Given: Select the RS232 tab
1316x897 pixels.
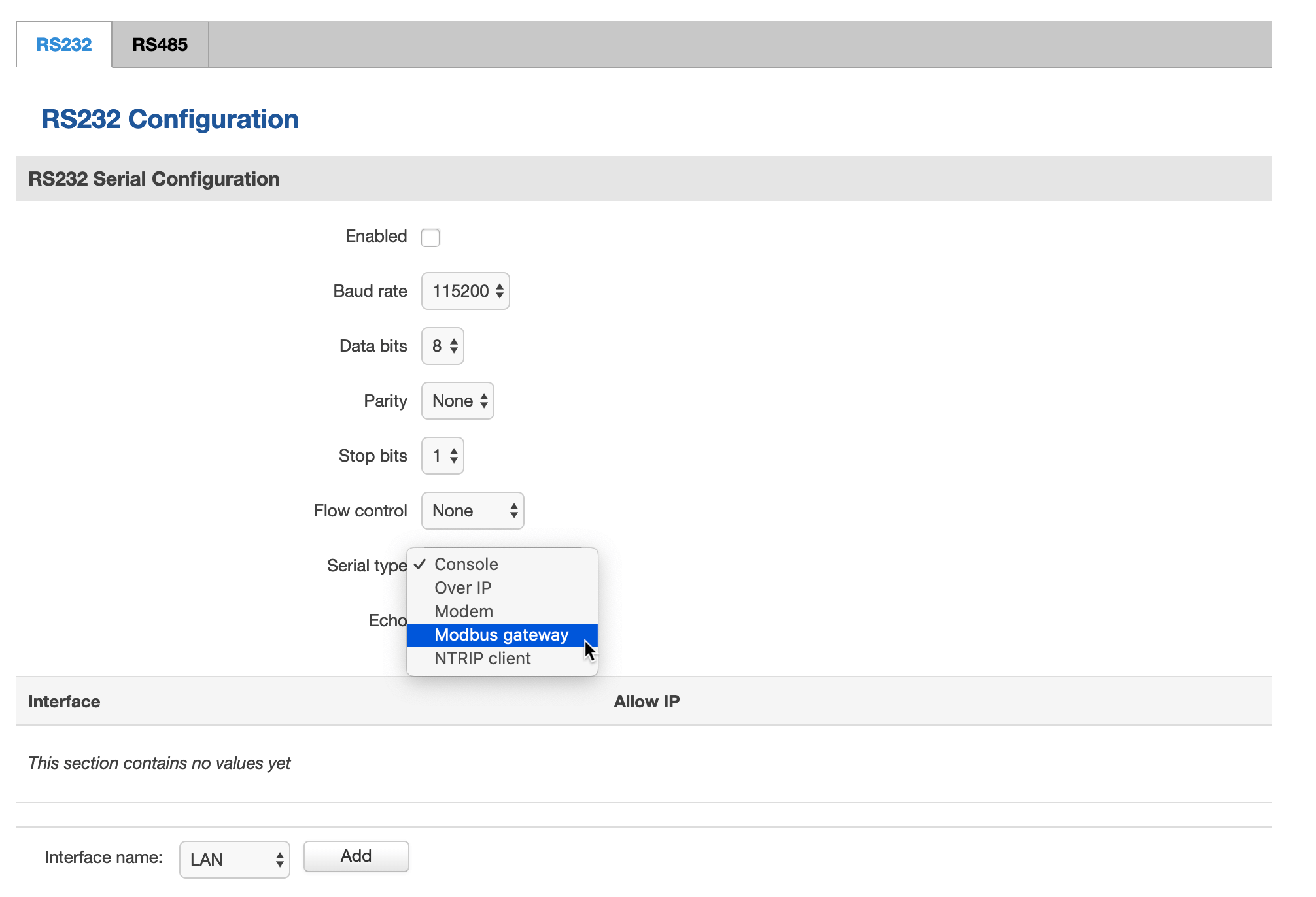Looking at the screenshot, I should (63, 44).
